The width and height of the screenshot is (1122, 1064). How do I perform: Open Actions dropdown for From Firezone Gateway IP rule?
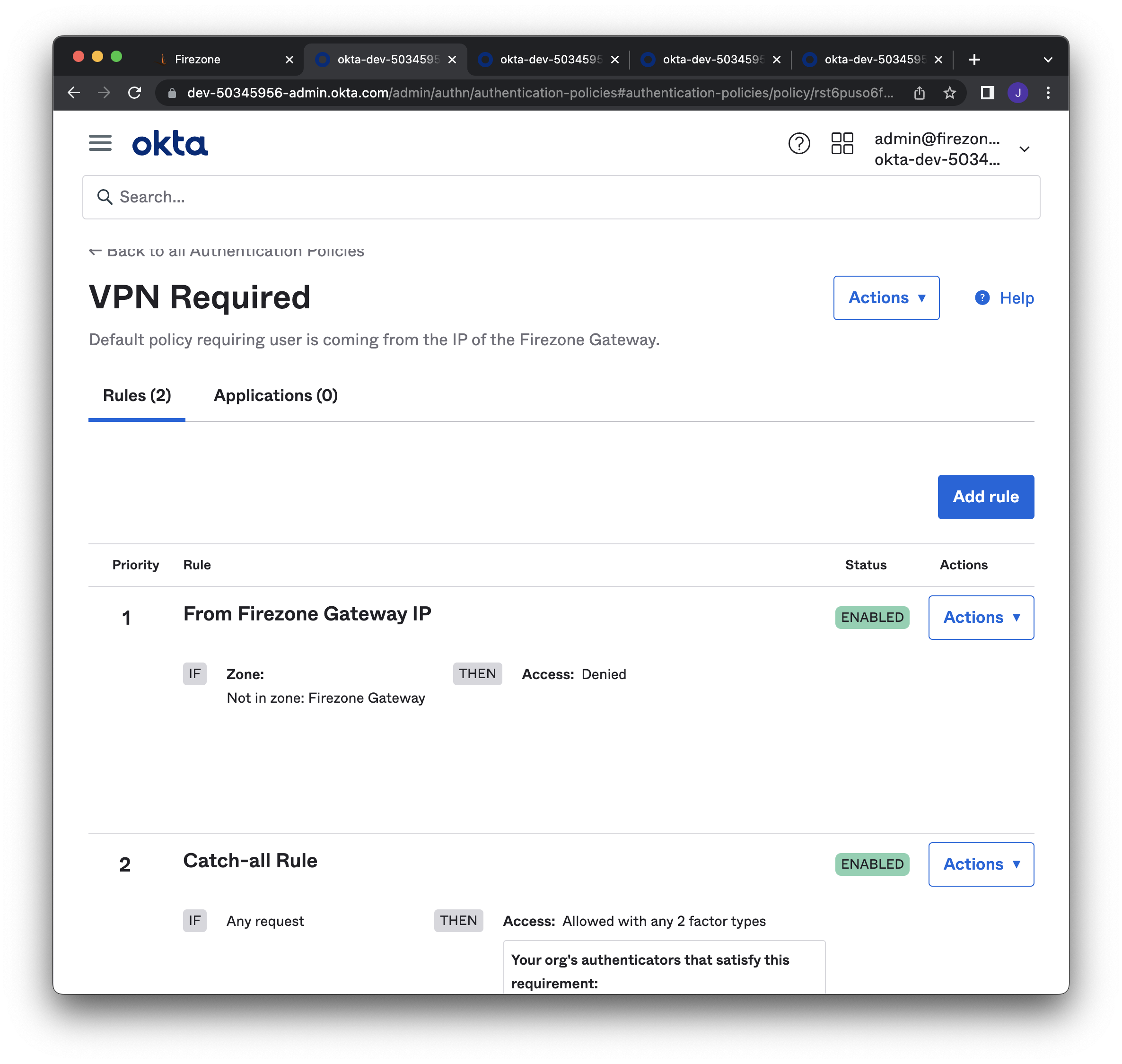click(981, 617)
